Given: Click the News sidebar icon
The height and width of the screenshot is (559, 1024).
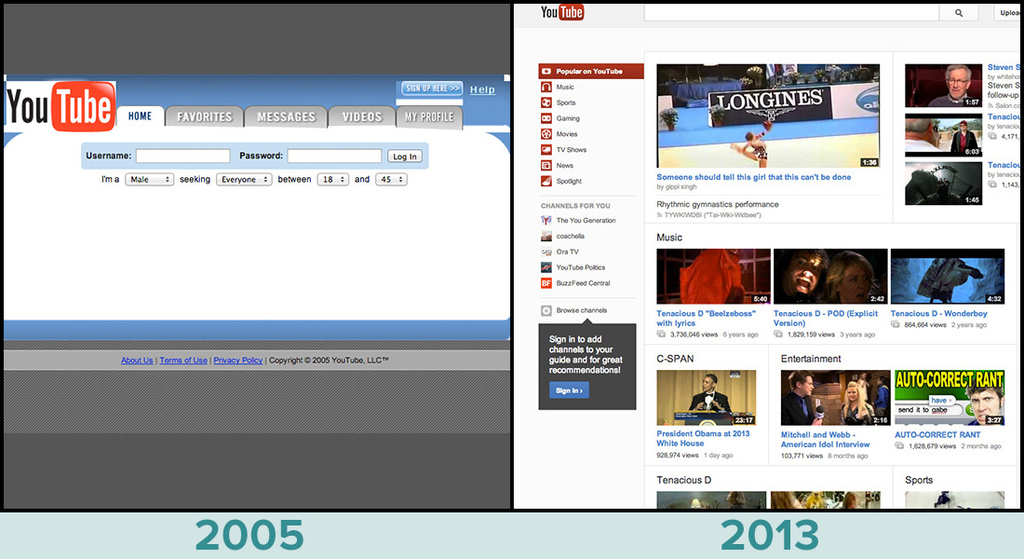Looking at the screenshot, I should click(x=547, y=165).
